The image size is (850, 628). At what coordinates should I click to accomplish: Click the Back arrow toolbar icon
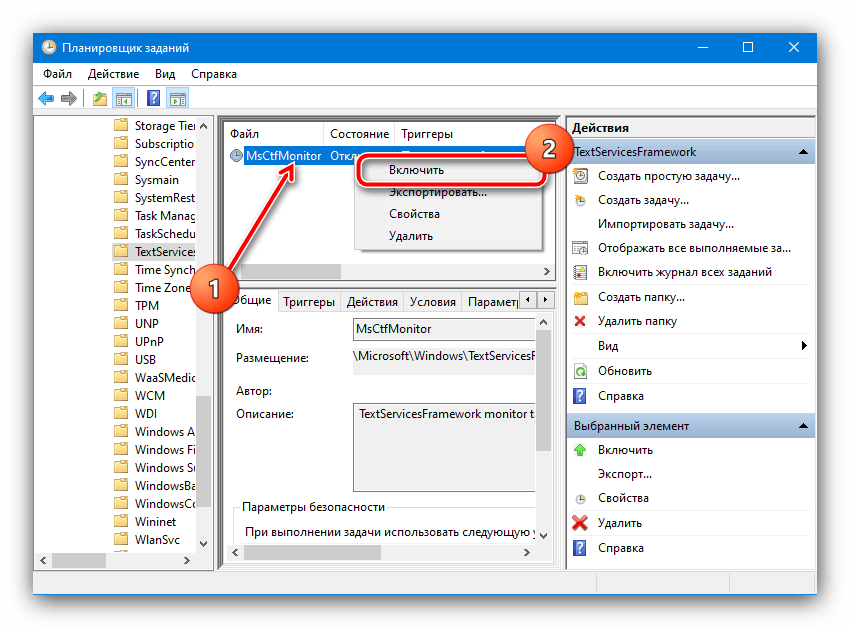coord(46,99)
